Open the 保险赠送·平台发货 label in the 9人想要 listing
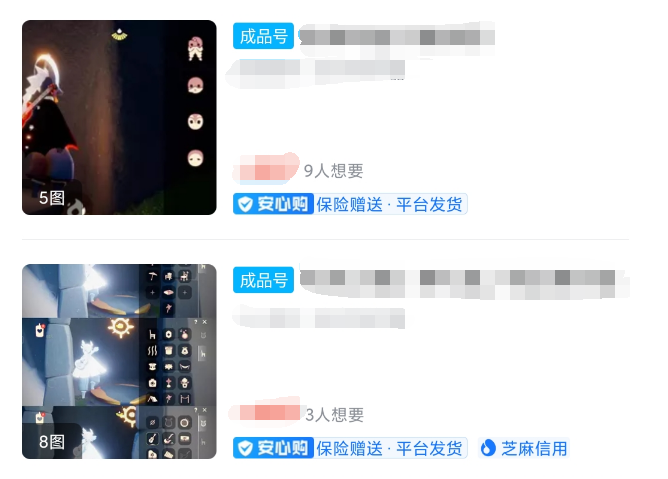 [x=389, y=205]
